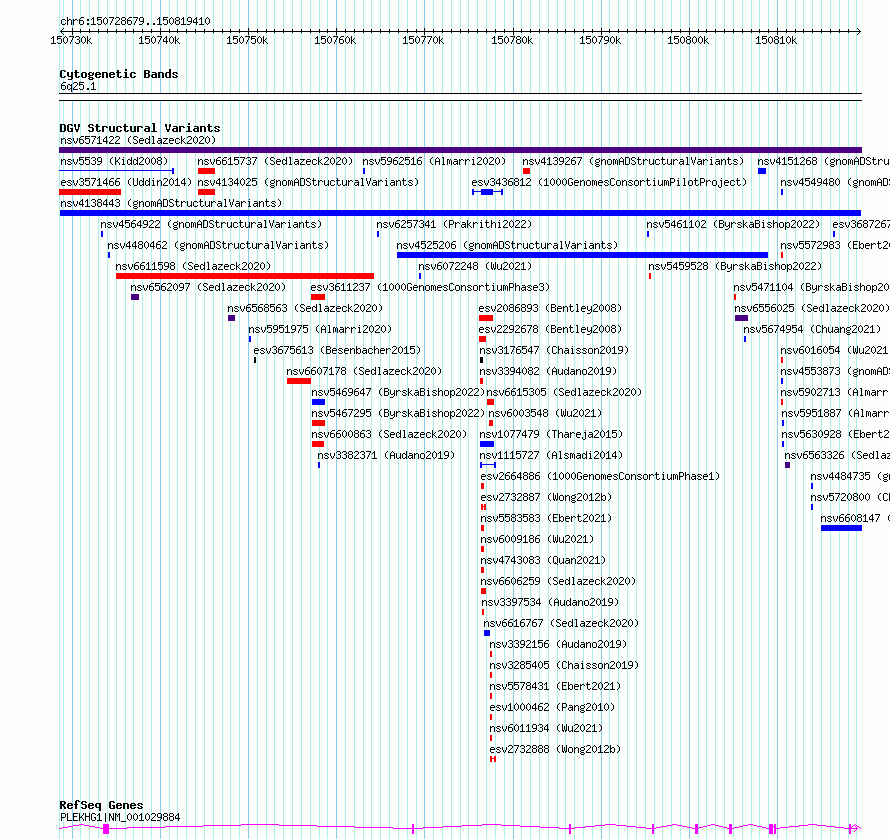The image size is (890, 839).
Task: Click esv3436812 (1000GenomesConsortiumPilotProject) label
Action: tap(609, 182)
